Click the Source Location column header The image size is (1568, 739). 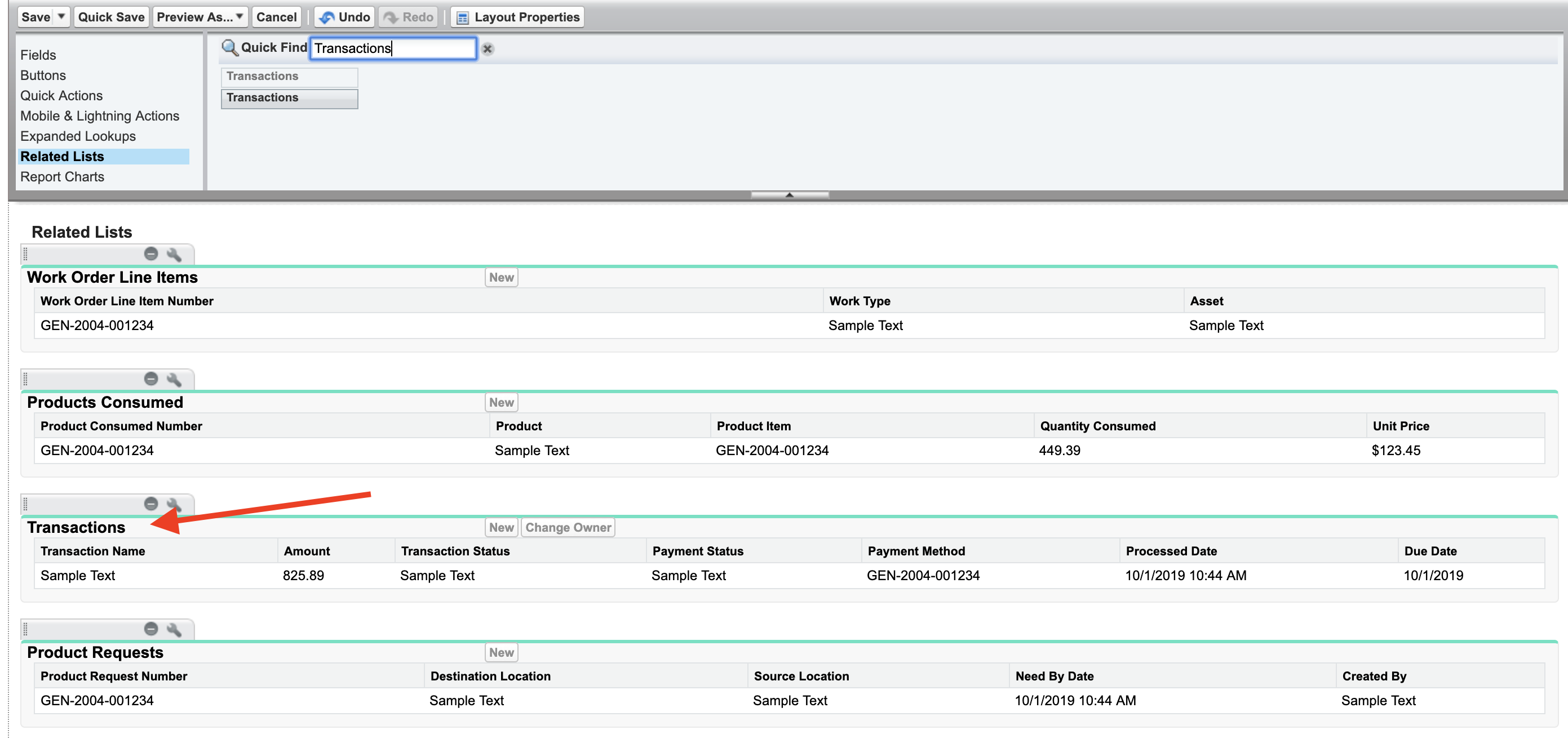pyautogui.click(x=801, y=676)
